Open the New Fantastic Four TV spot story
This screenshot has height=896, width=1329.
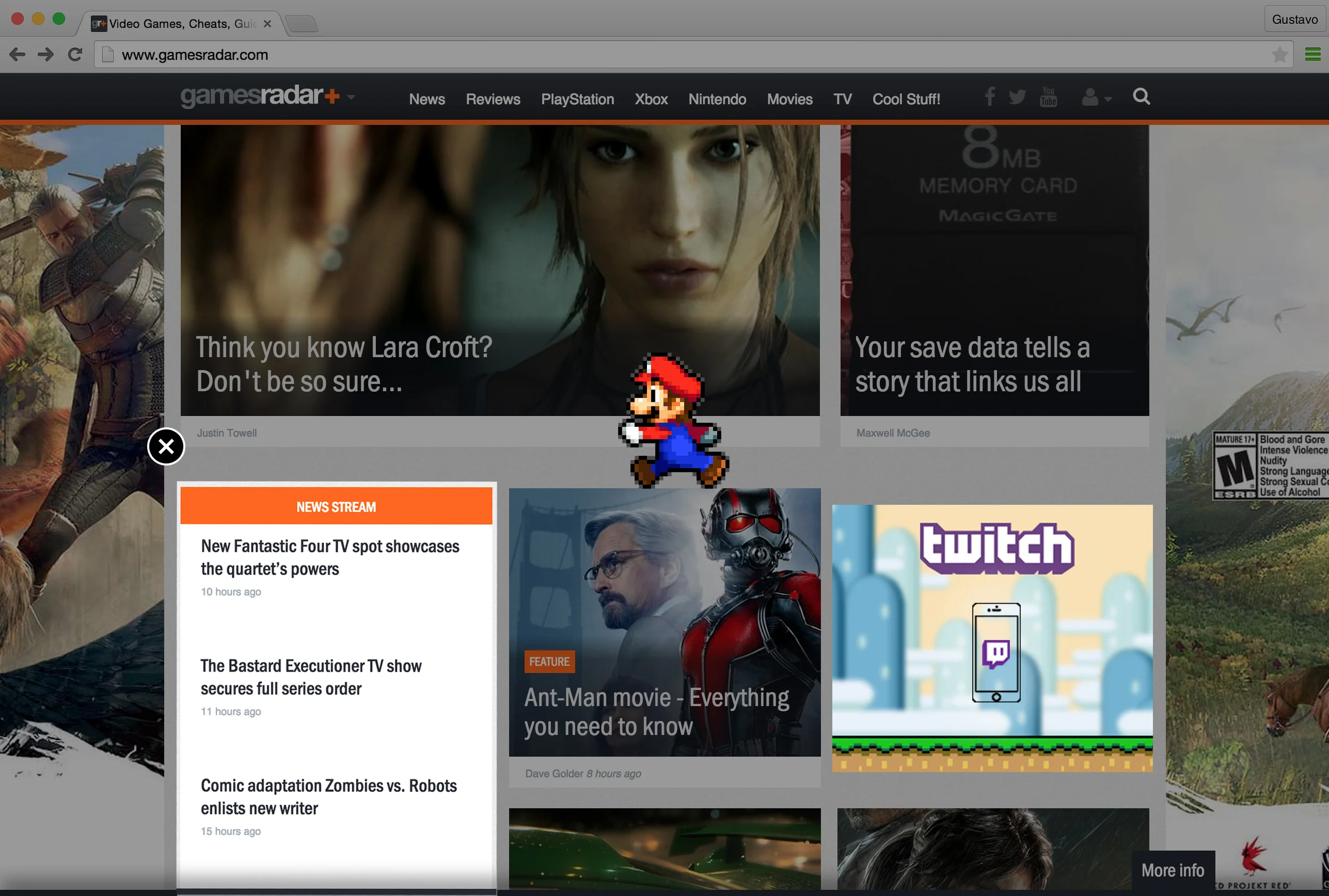[330, 557]
